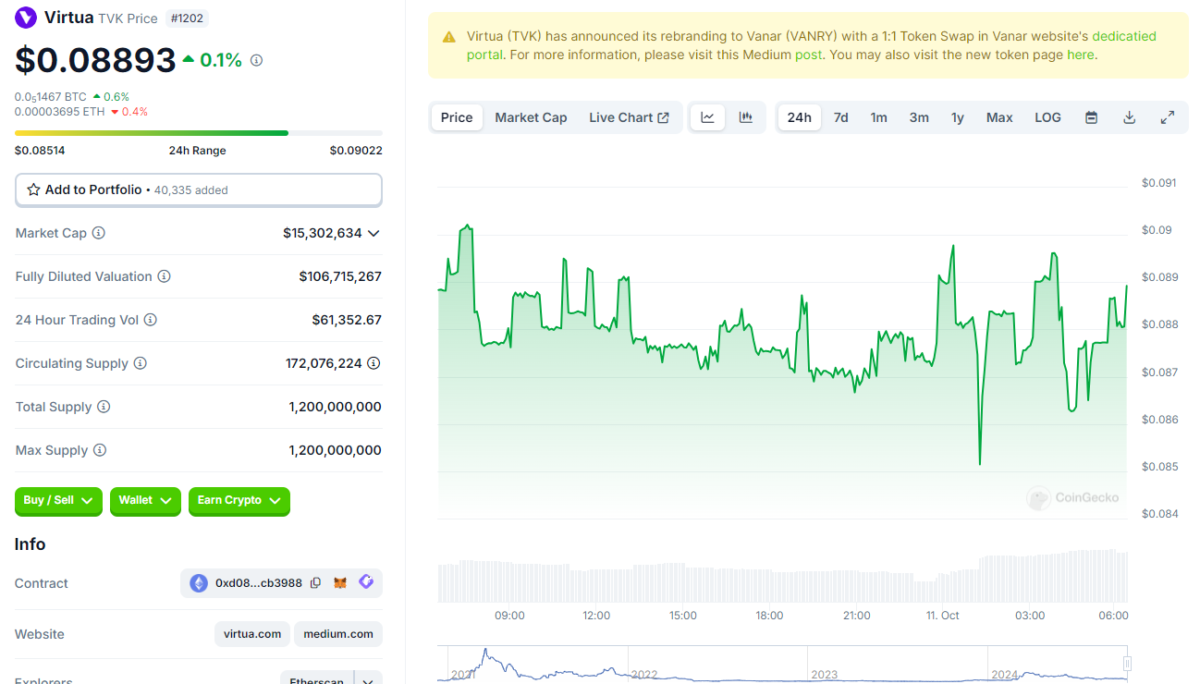Open virtua.com website link
This screenshot has height=684, width=1200.
click(x=253, y=634)
